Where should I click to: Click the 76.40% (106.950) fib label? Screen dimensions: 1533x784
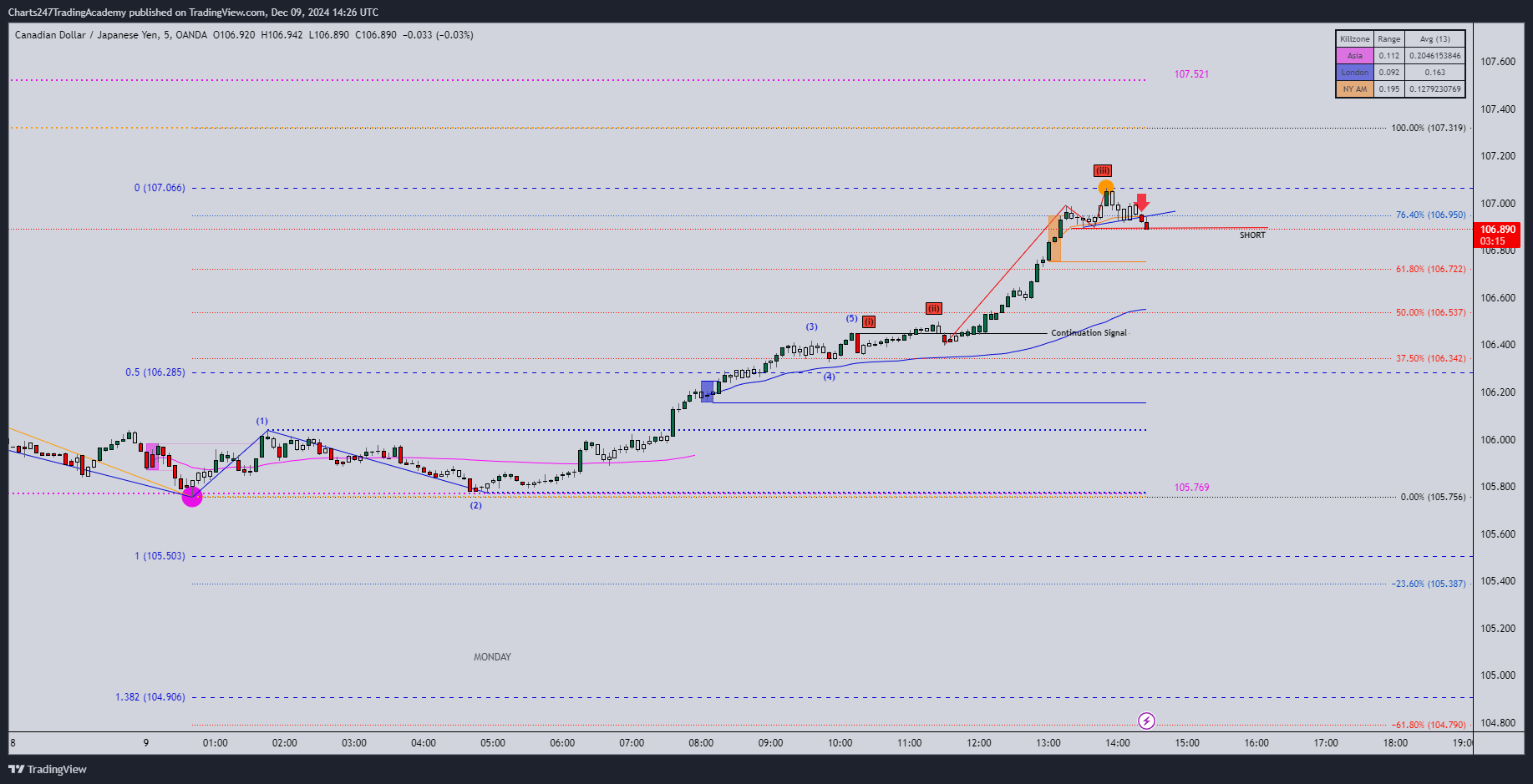click(x=1430, y=215)
